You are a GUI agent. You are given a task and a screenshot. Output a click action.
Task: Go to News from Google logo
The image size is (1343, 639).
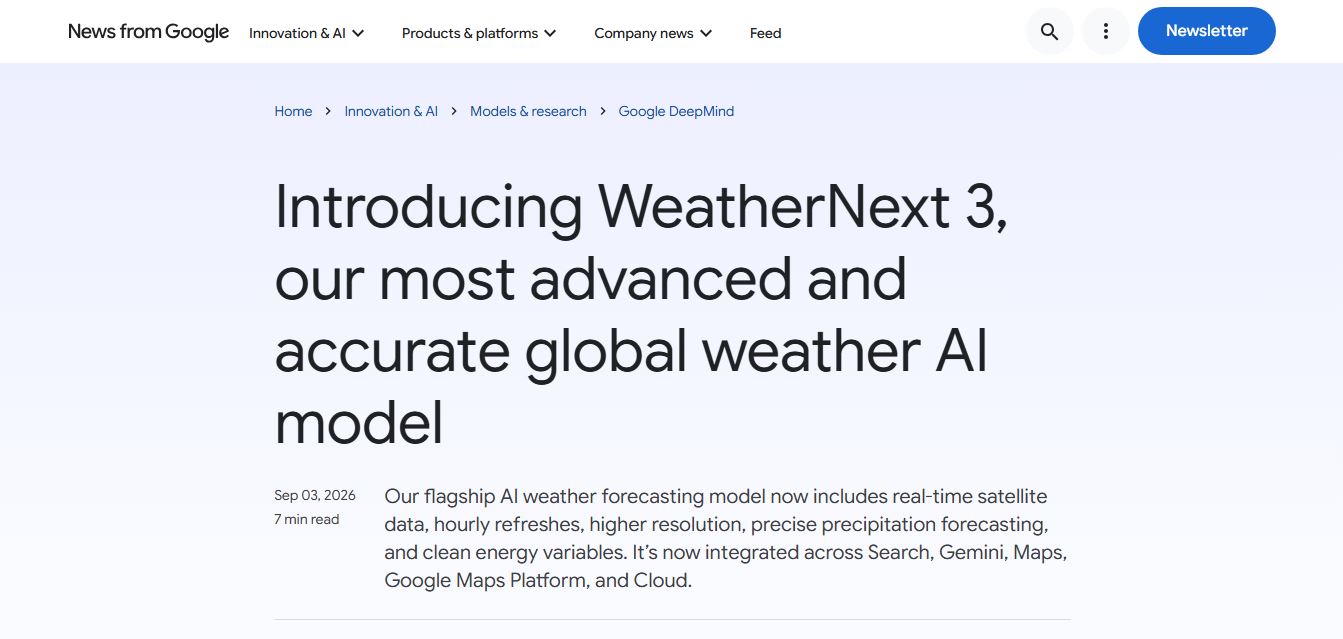click(148, 32)
